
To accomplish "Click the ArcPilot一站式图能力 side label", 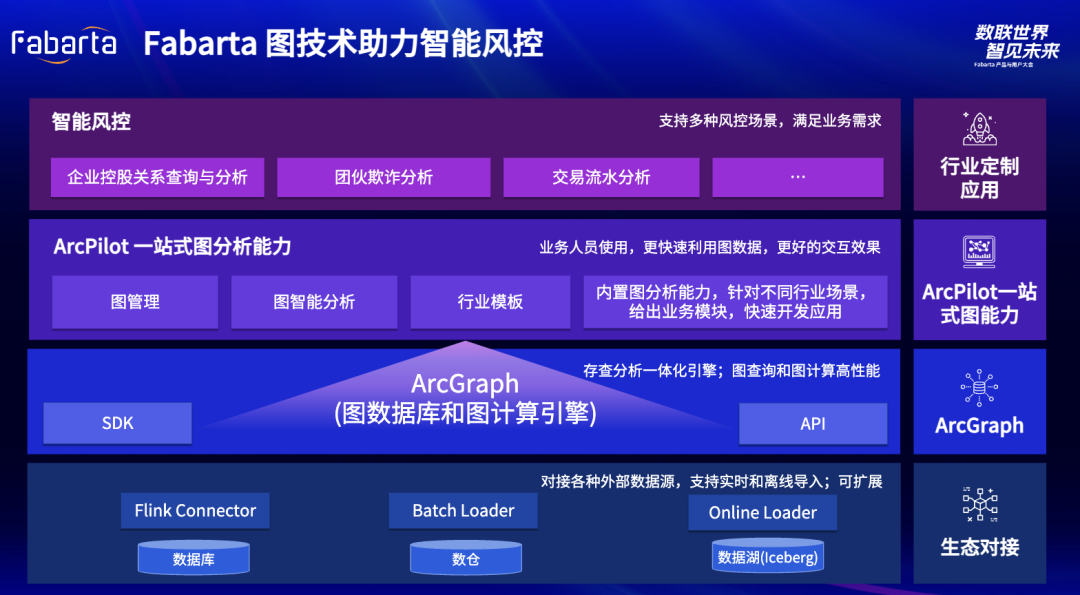I will (x=979, y=303).
